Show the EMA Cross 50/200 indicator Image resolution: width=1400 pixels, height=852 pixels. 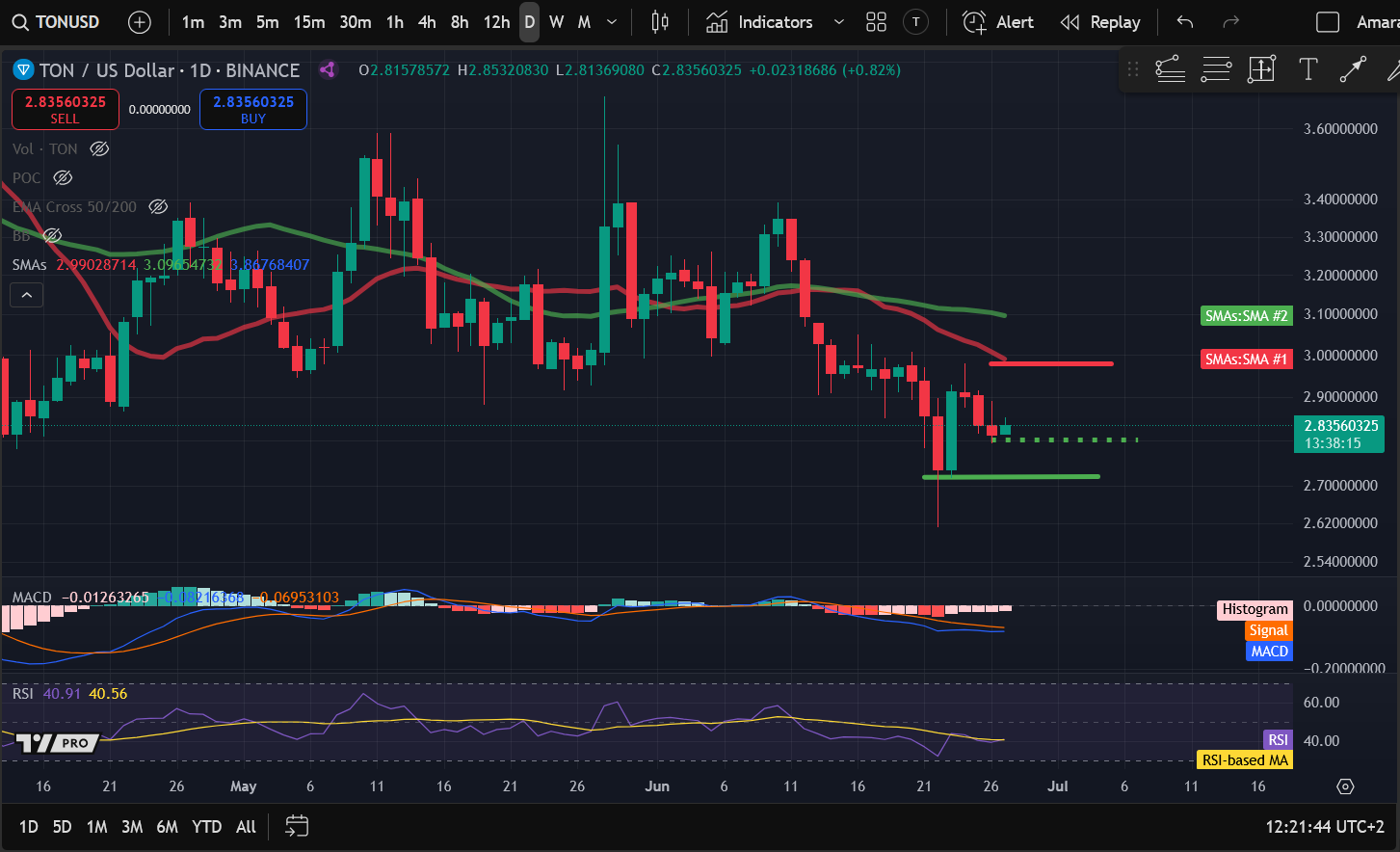point(158,206)
